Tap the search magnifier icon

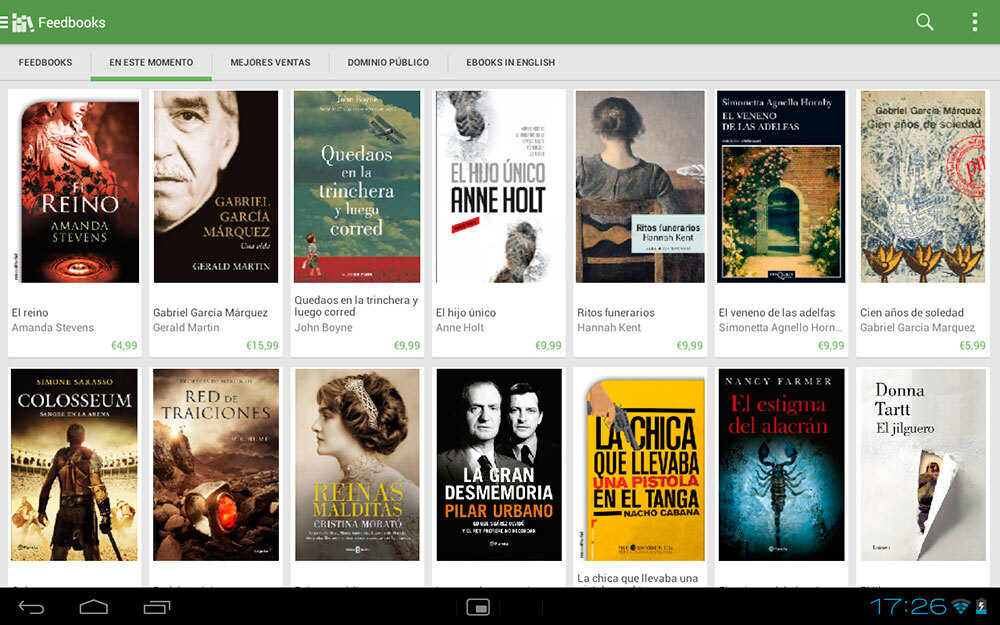925,22
